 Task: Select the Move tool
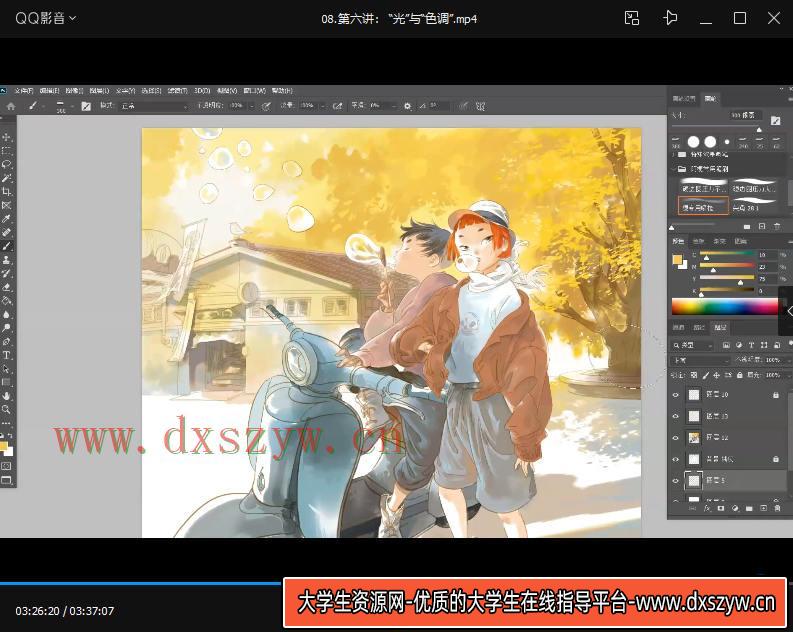[x=7, y=137]
